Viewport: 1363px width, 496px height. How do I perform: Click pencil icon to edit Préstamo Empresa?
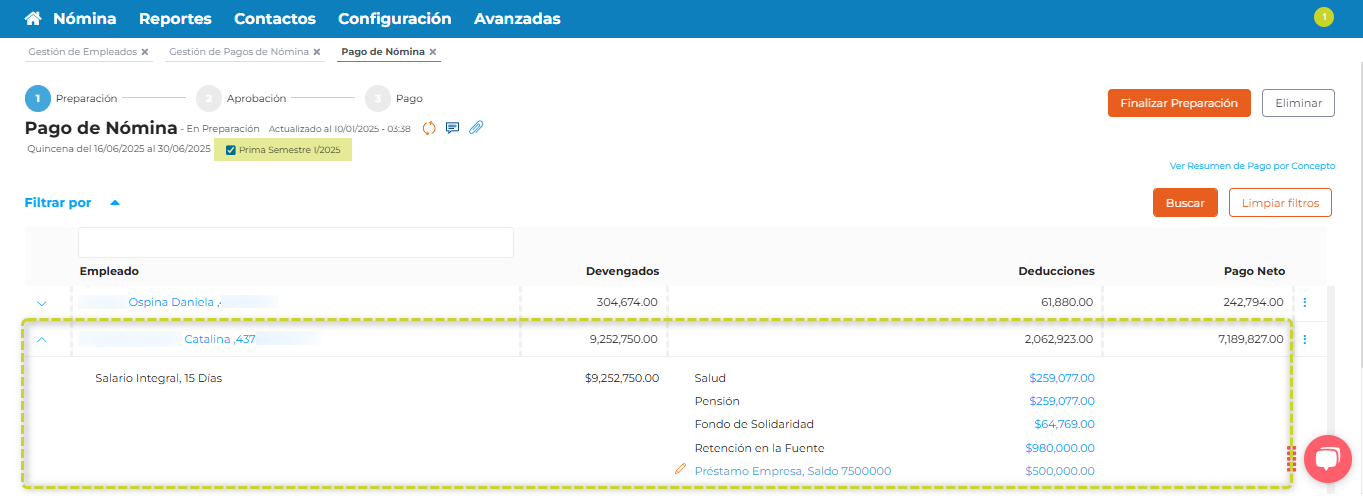point(681,468)
